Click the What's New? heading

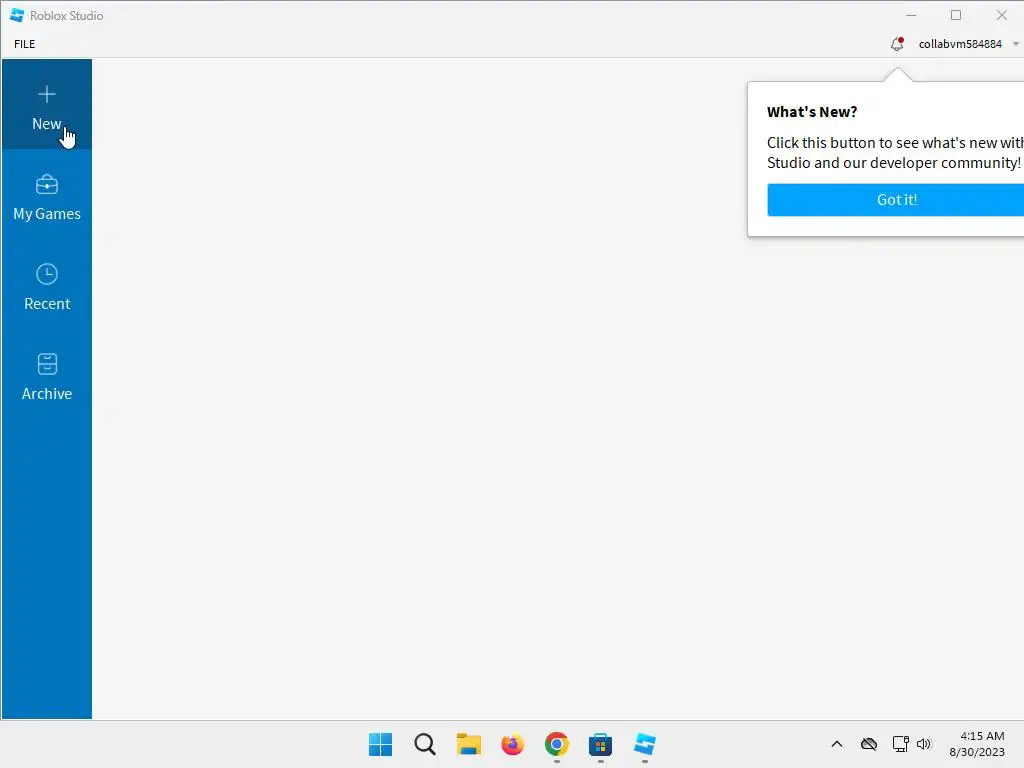pyautogui.click(x=812, y=112)
